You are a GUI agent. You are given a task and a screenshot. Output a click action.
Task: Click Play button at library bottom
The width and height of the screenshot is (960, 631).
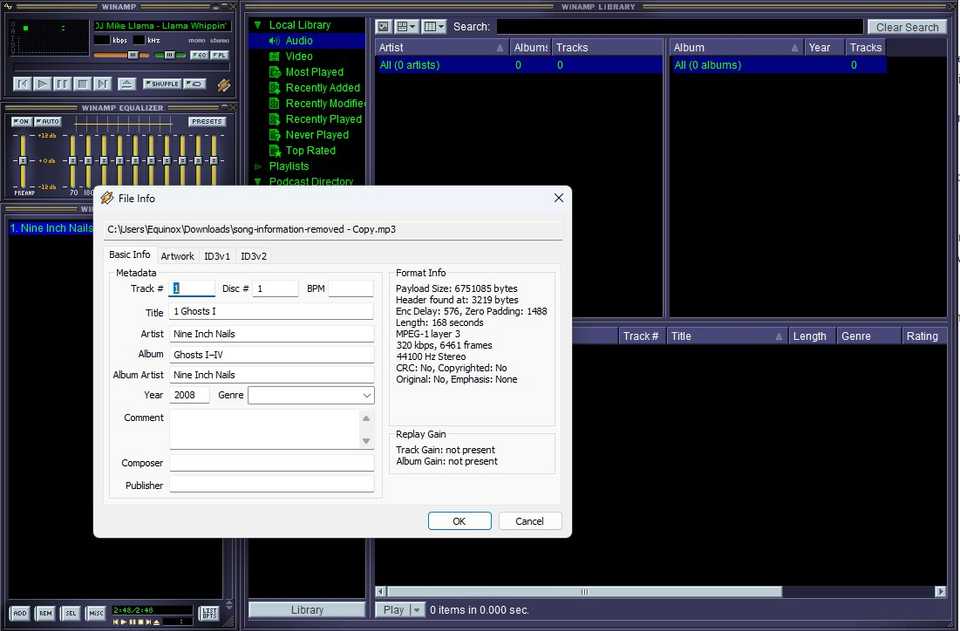[393, 610]
